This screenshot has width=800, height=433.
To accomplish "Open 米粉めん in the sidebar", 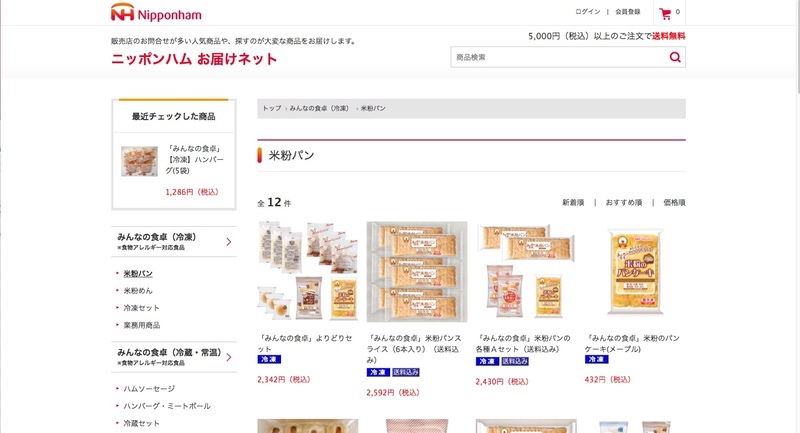I will [138, 291].
